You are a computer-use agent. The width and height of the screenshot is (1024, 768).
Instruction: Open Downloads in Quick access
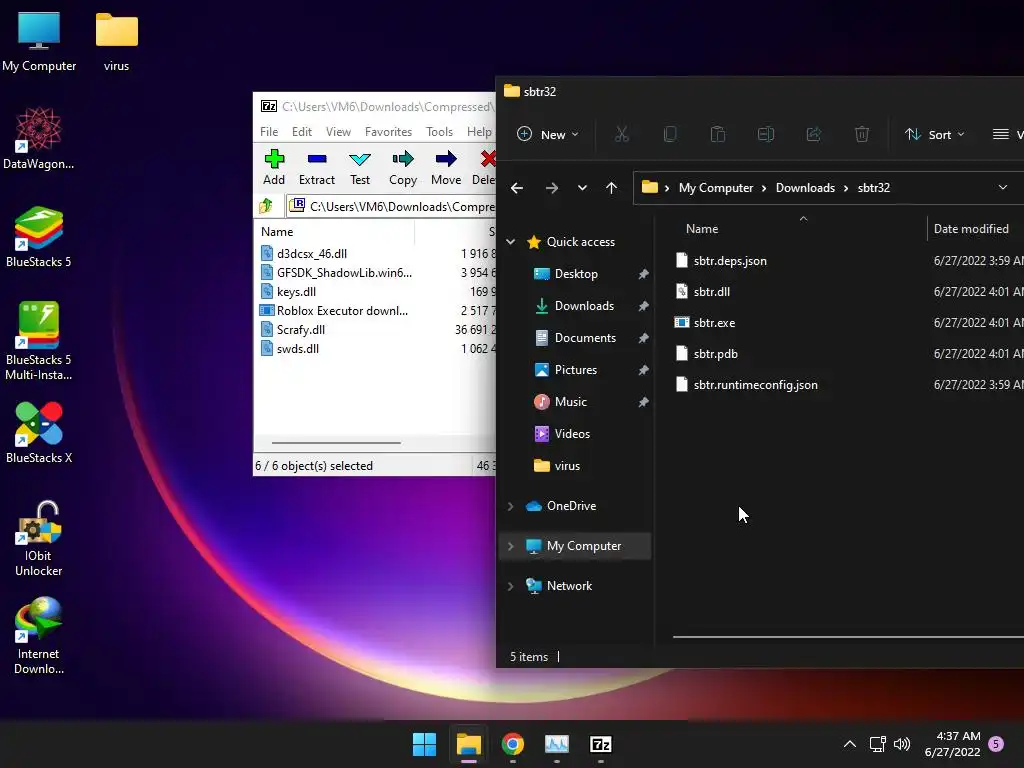pyautogui.click(x=584, y=306)
